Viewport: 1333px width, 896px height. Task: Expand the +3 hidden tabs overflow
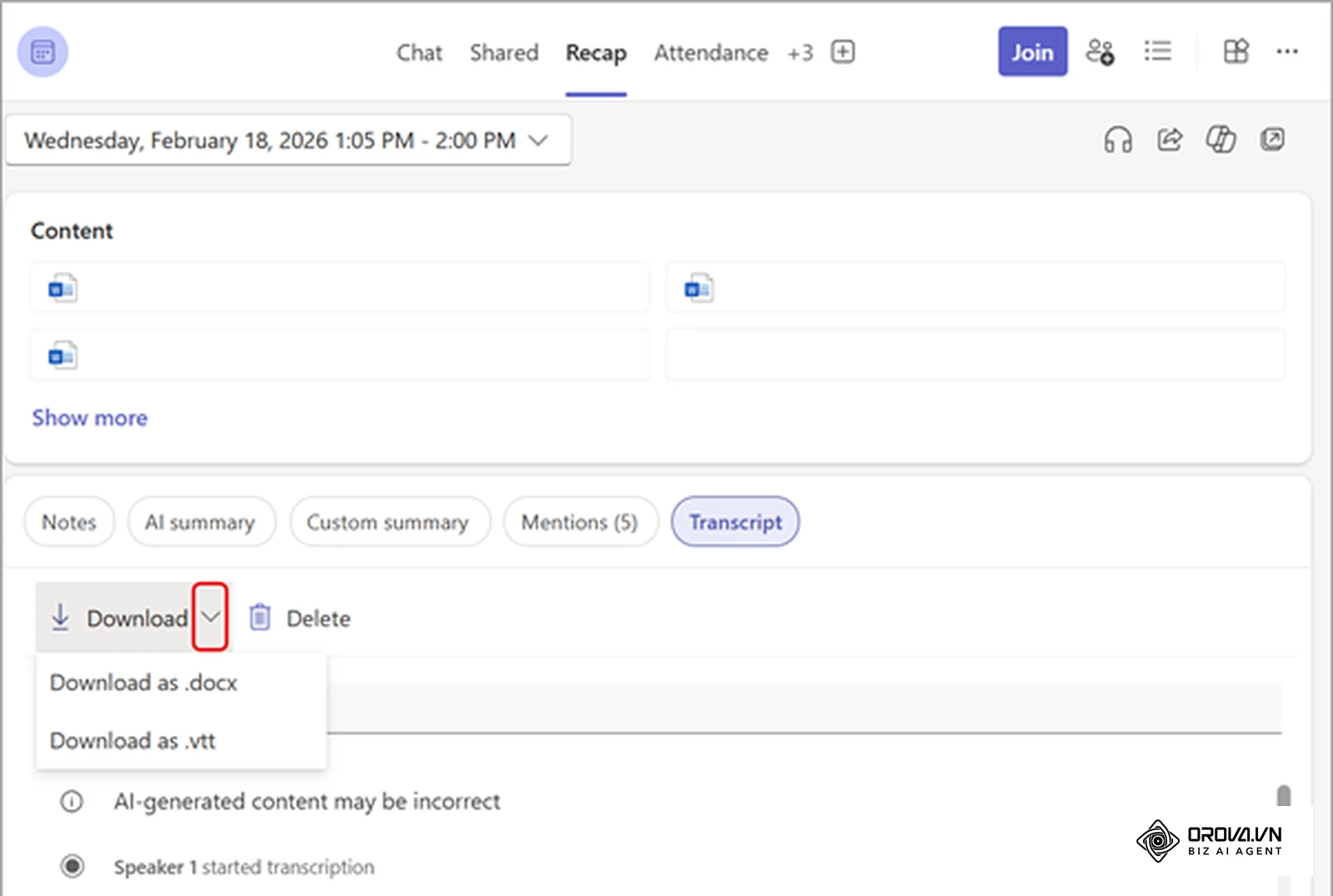point(800,53)
